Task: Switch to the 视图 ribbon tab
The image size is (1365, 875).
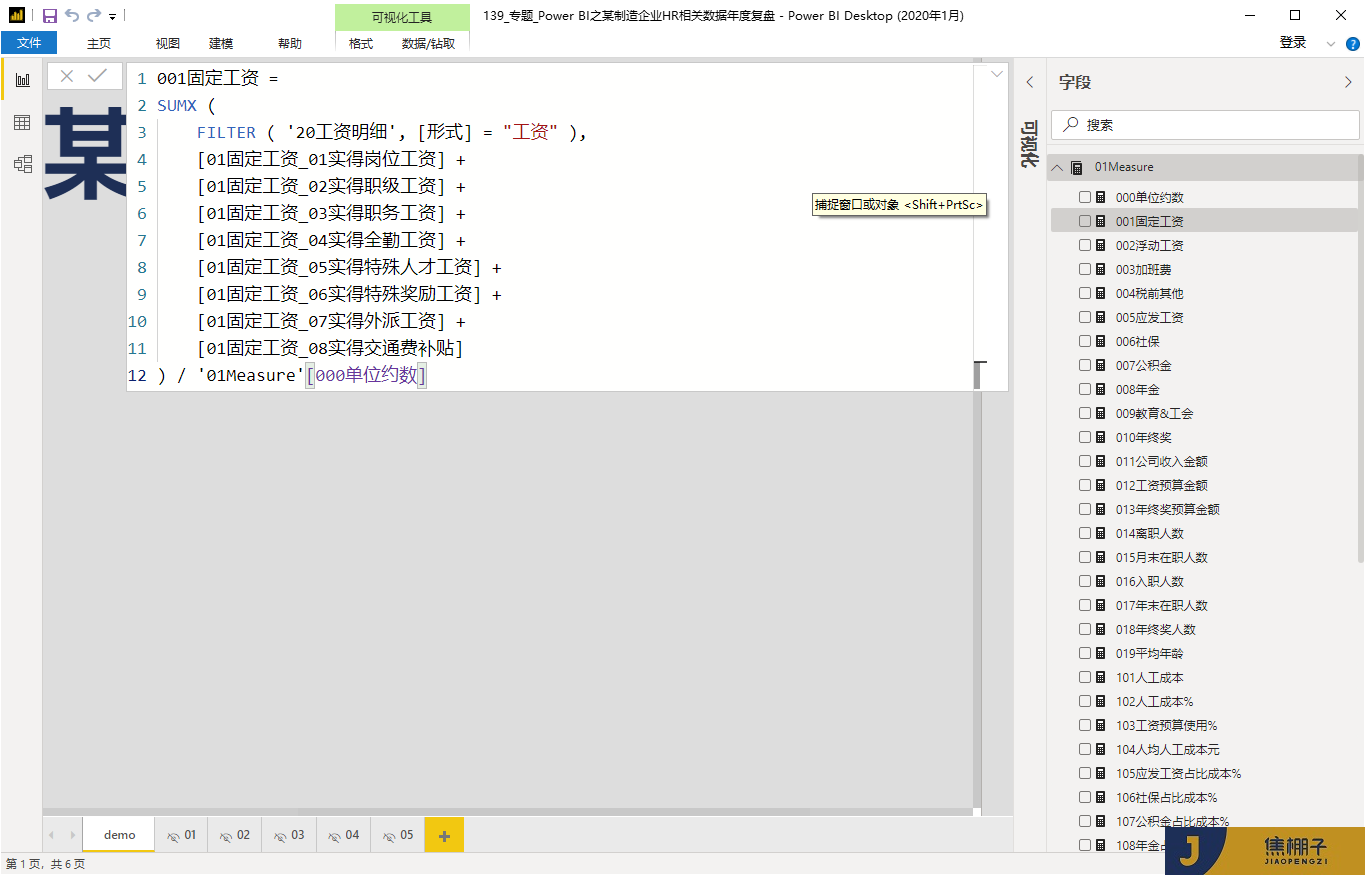Action: [x=168, y=44]
